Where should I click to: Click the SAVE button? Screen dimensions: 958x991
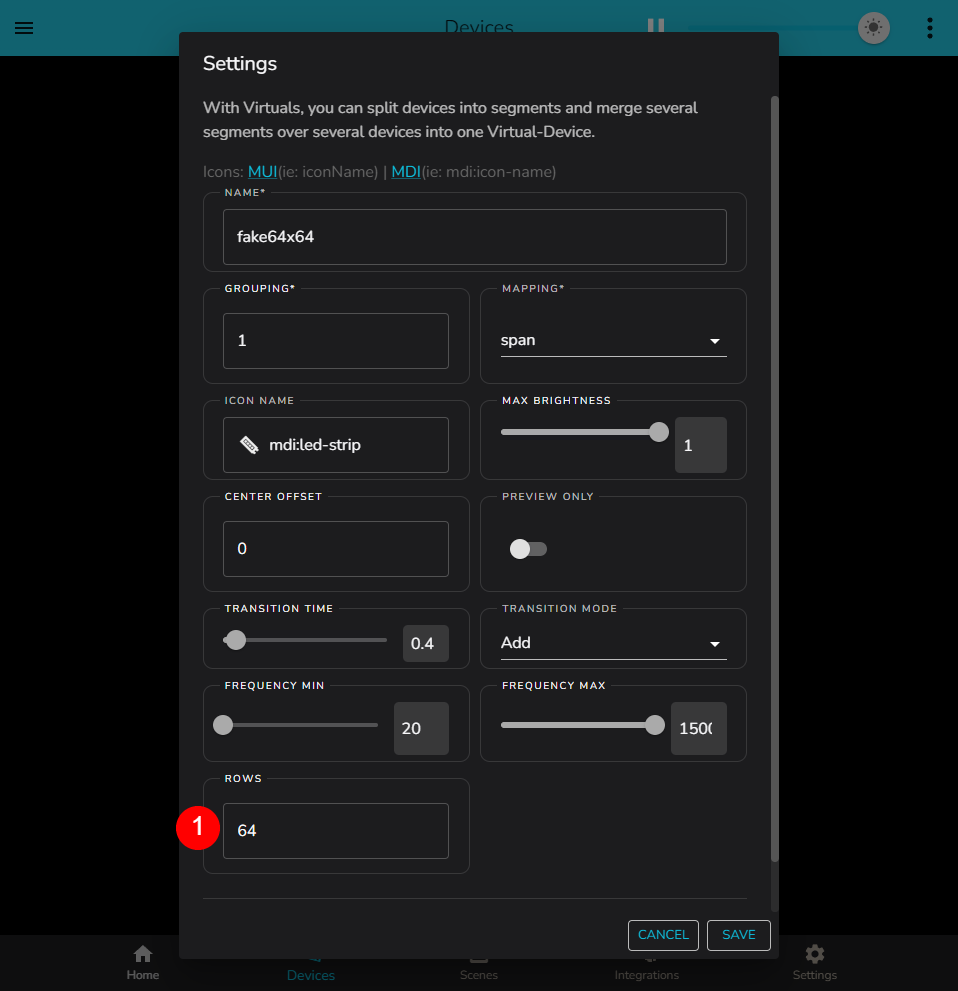pos(738,935)
